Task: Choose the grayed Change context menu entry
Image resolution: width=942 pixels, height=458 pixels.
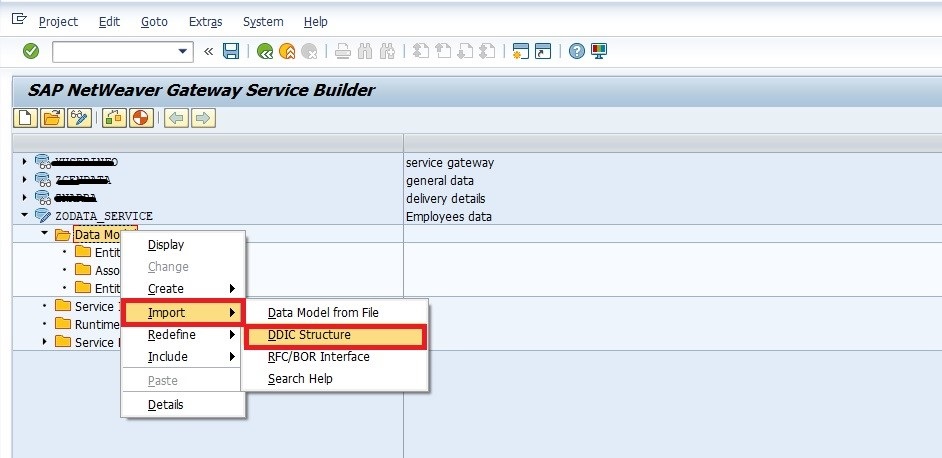Action: click(x=168, y=266)
